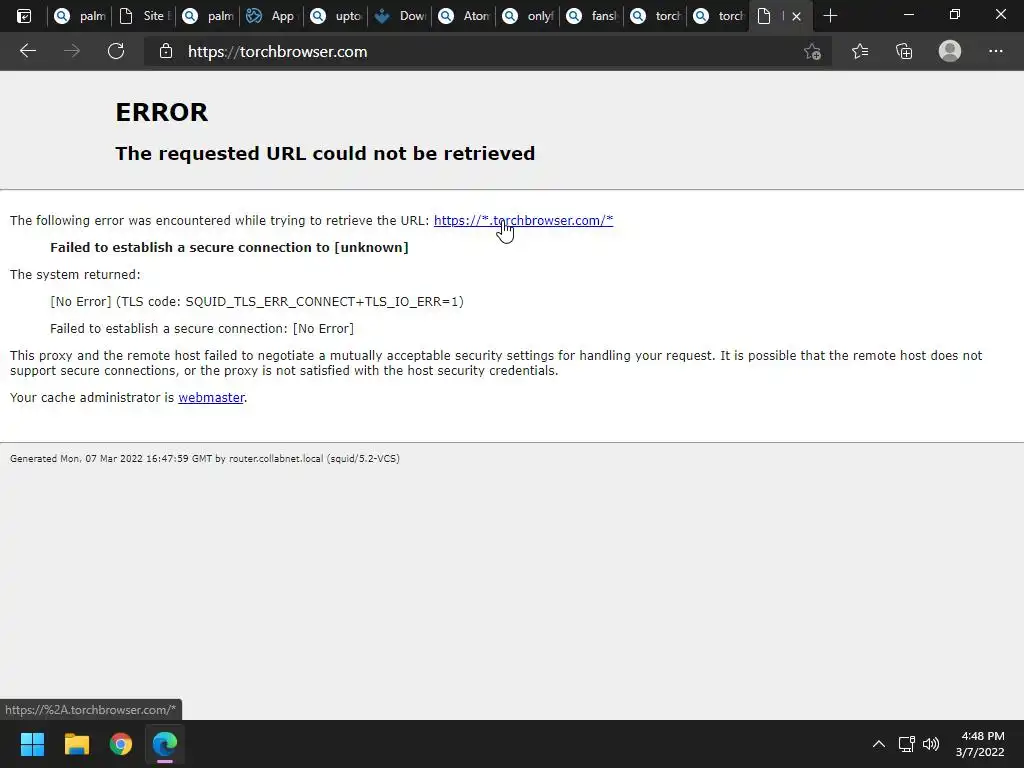Close the active error tab
The width and height of the screenshot is (1024, 768).
796,16
